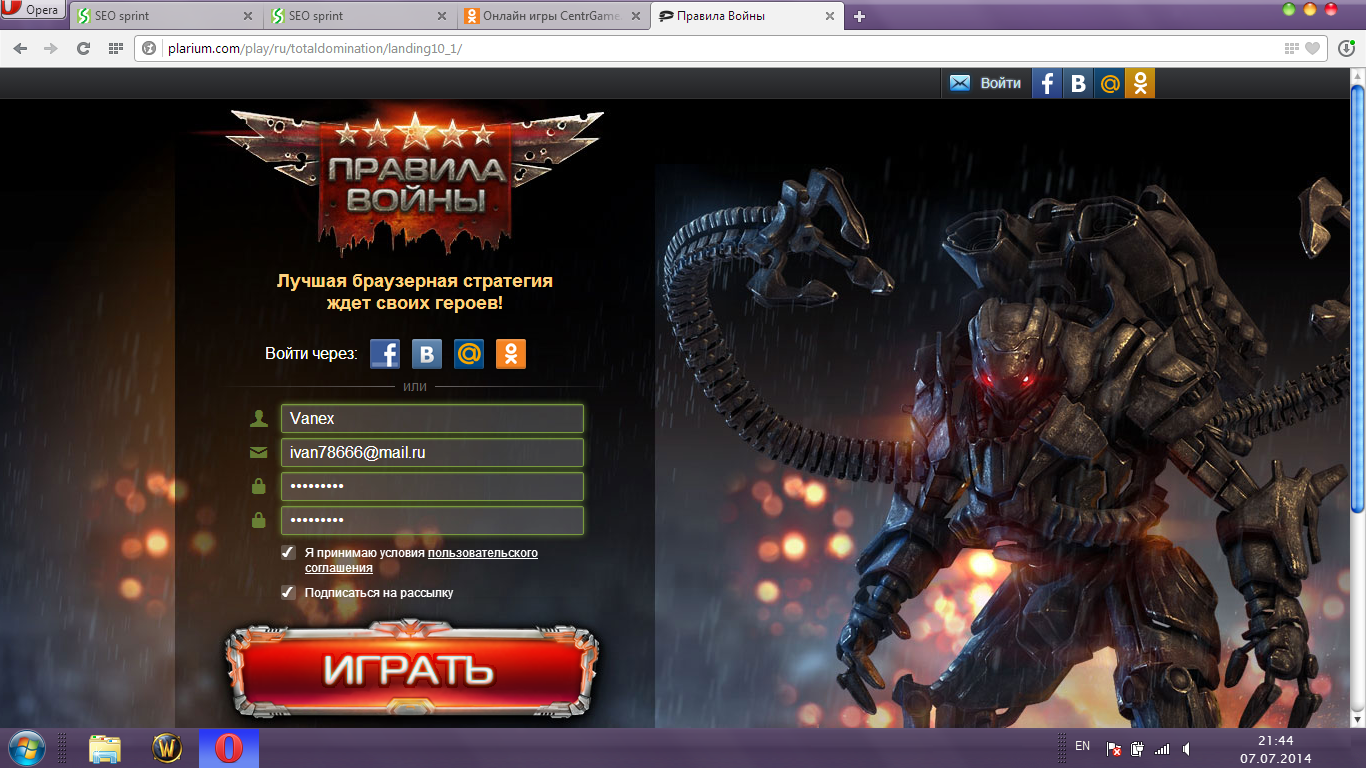The width and height of the screenshot is (1366, 768).
Task: Open a new tab with the plus button
Action: click(x=859, y=16)
